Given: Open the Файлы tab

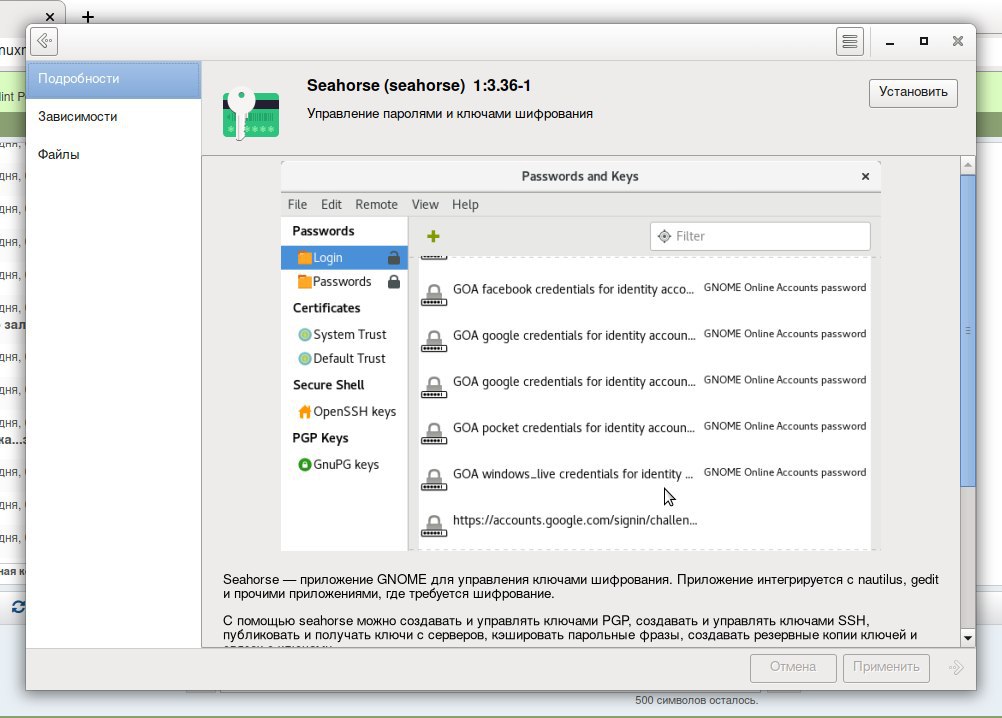Looking at the screenshot, I should (114, 155).
